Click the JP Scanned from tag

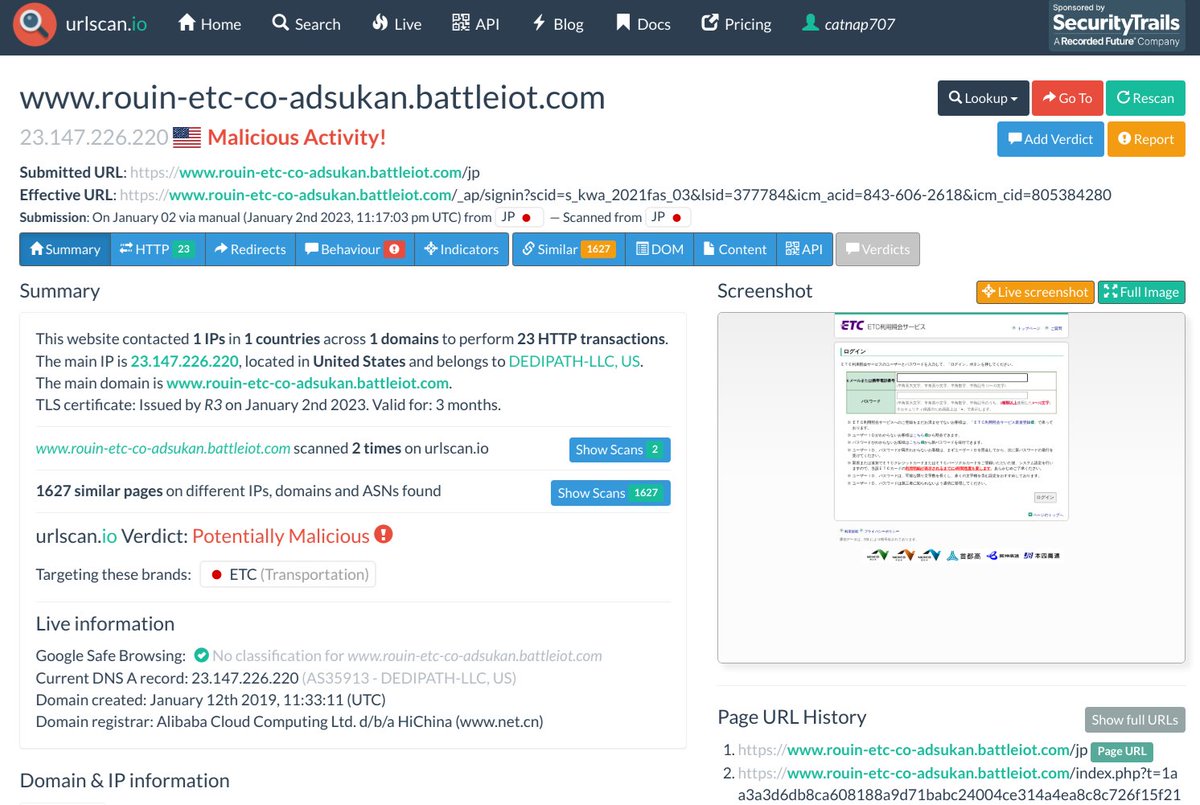pos(667,217)
